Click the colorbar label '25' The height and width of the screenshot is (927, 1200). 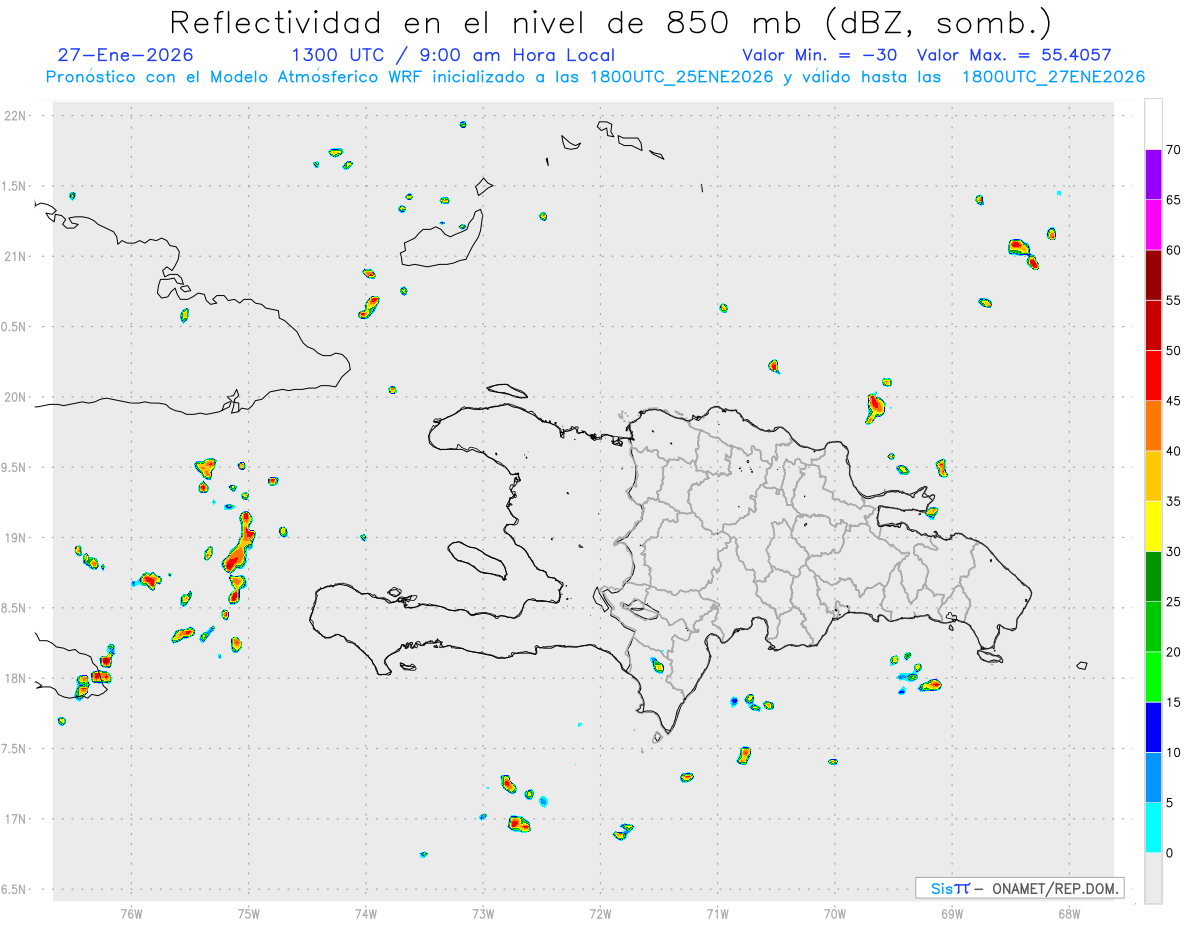point(1174,602)
